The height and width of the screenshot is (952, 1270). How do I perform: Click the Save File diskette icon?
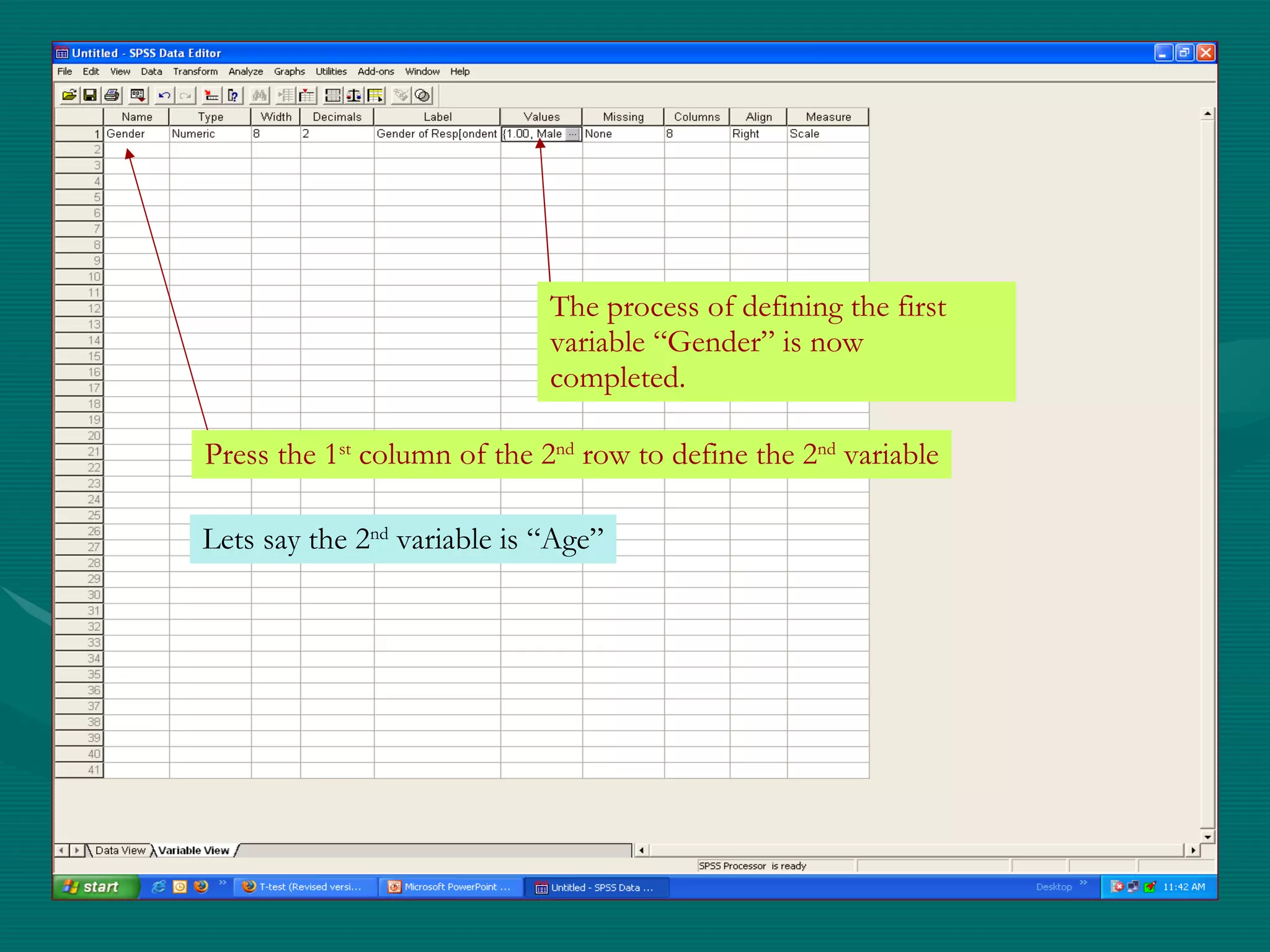[90, 95]
